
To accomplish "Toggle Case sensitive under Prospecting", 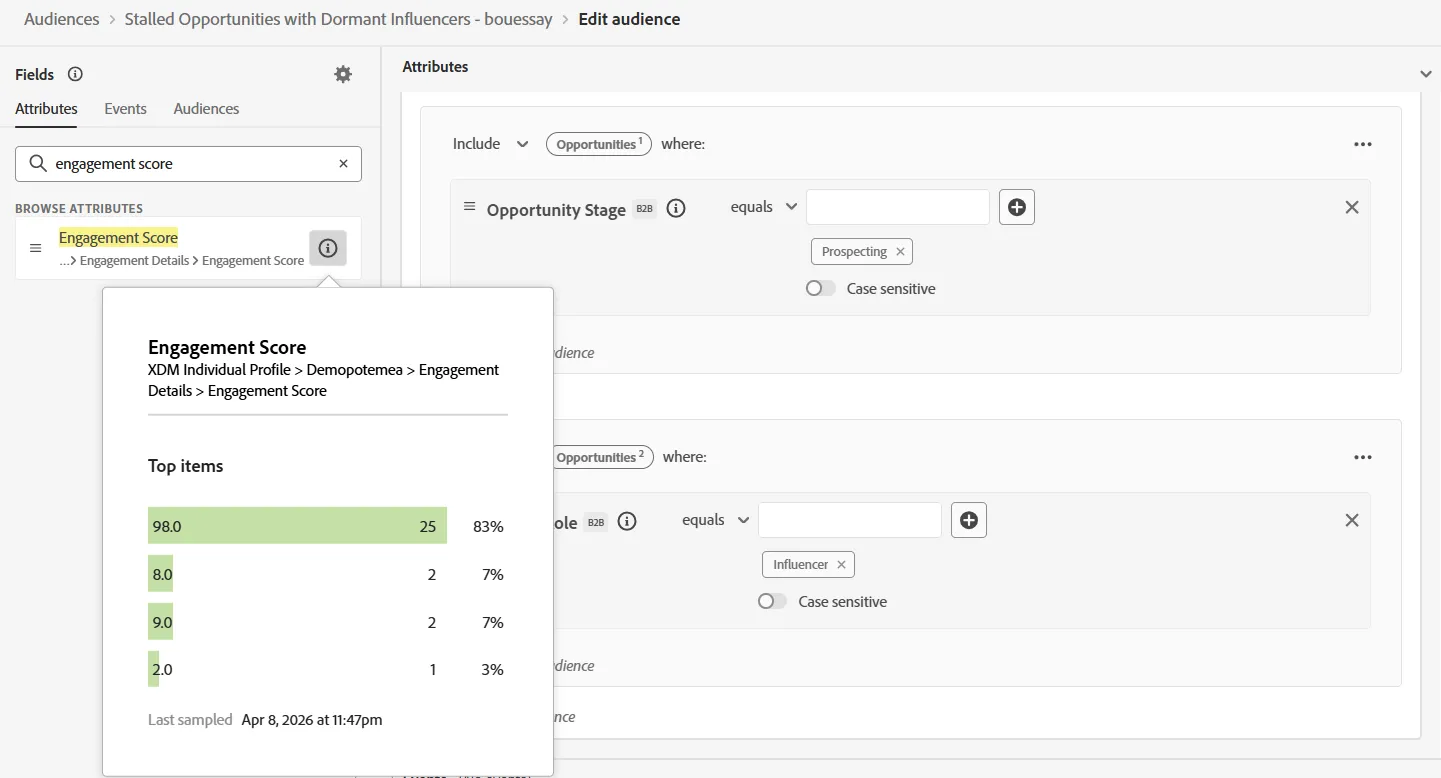I will pyautogui.click(x=821, y=288).
